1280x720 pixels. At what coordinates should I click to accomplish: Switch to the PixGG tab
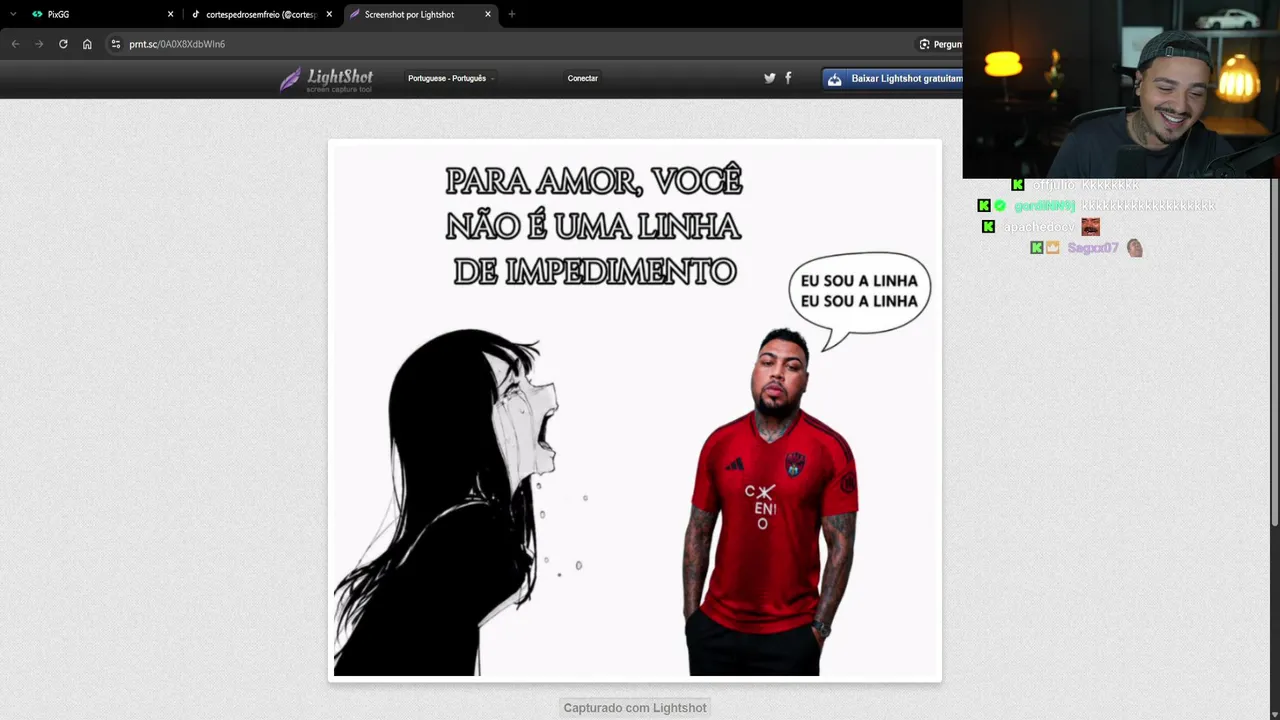(102, 14)
